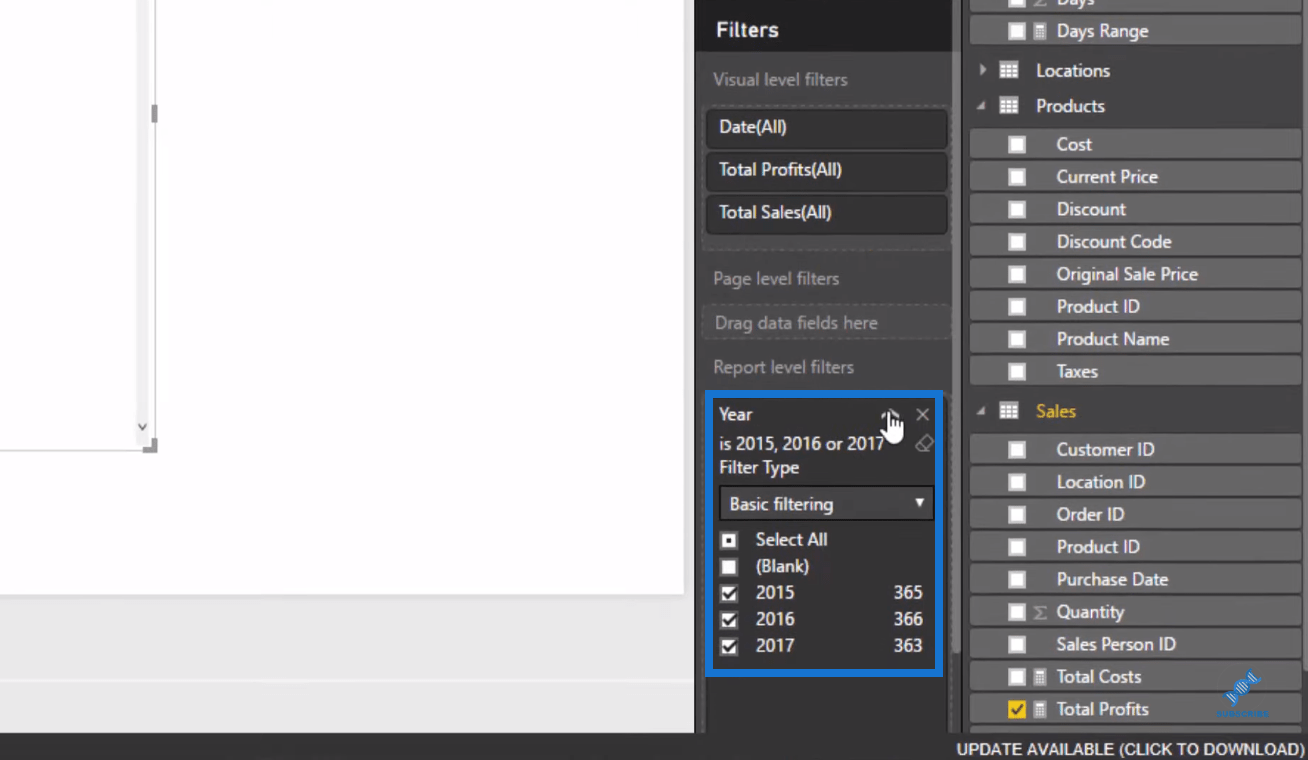Expand the Date(All) visual filter
Viewport: 1308px width, 760px height.
tap(826, 128)
